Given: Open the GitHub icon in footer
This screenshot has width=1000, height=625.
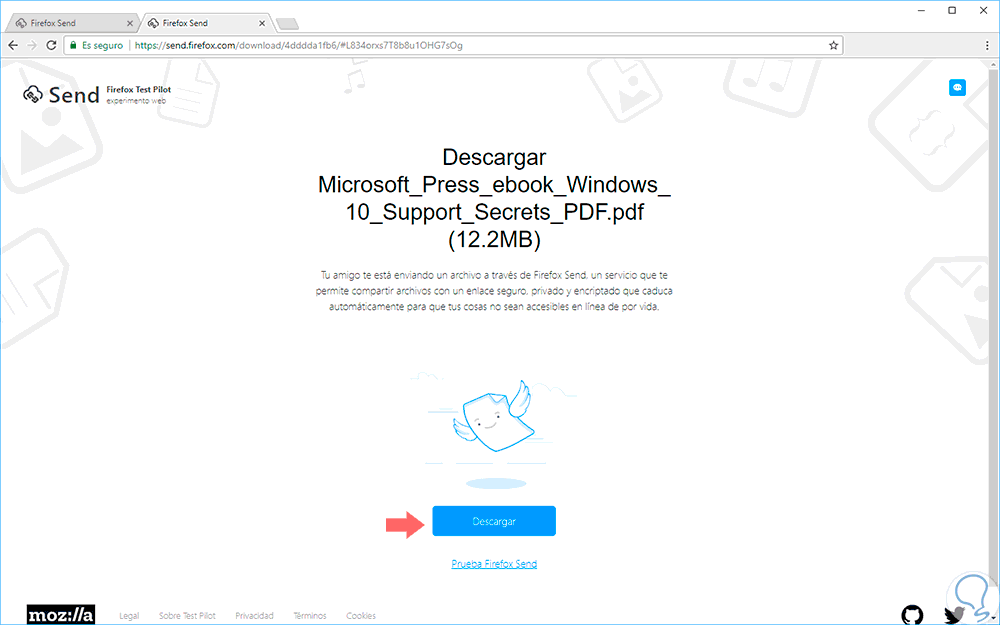Looking at the screenshot, I should (x=912, y=615).
